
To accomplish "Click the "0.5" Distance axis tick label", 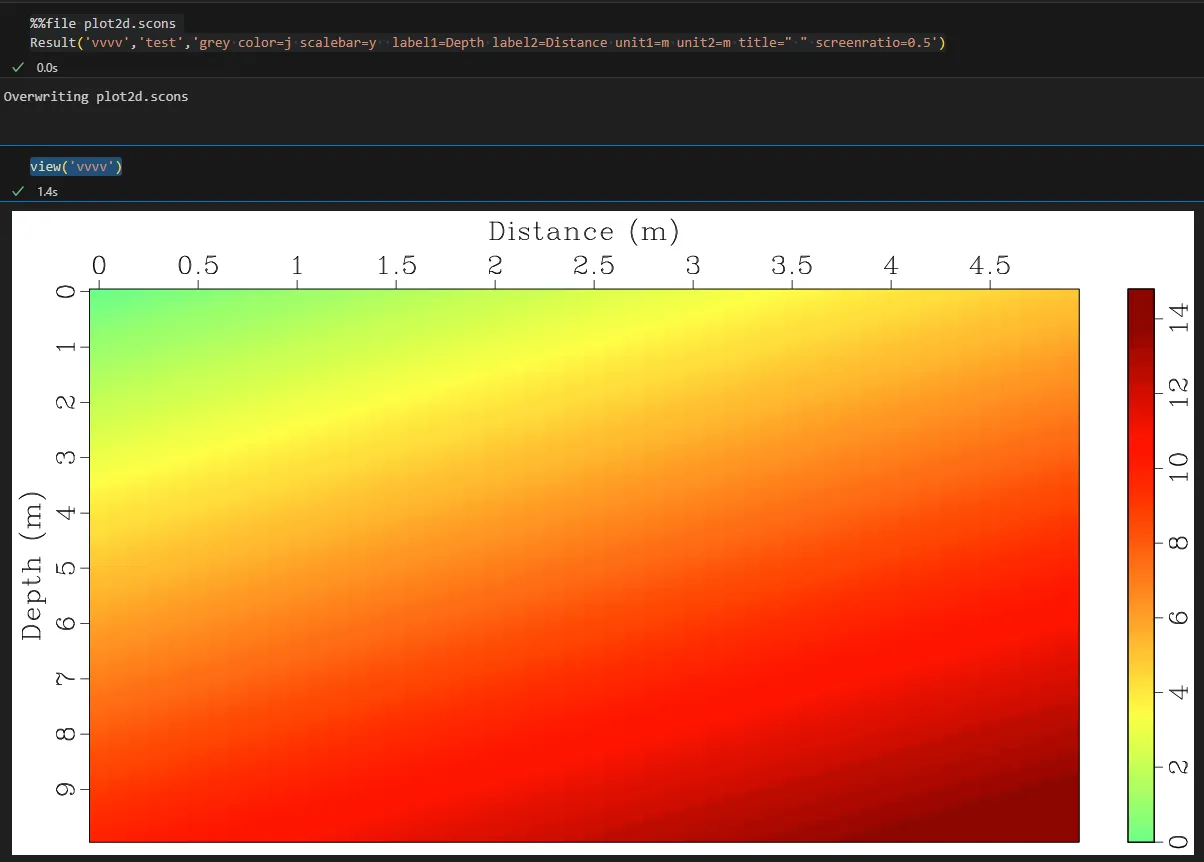I will [198, 266].
